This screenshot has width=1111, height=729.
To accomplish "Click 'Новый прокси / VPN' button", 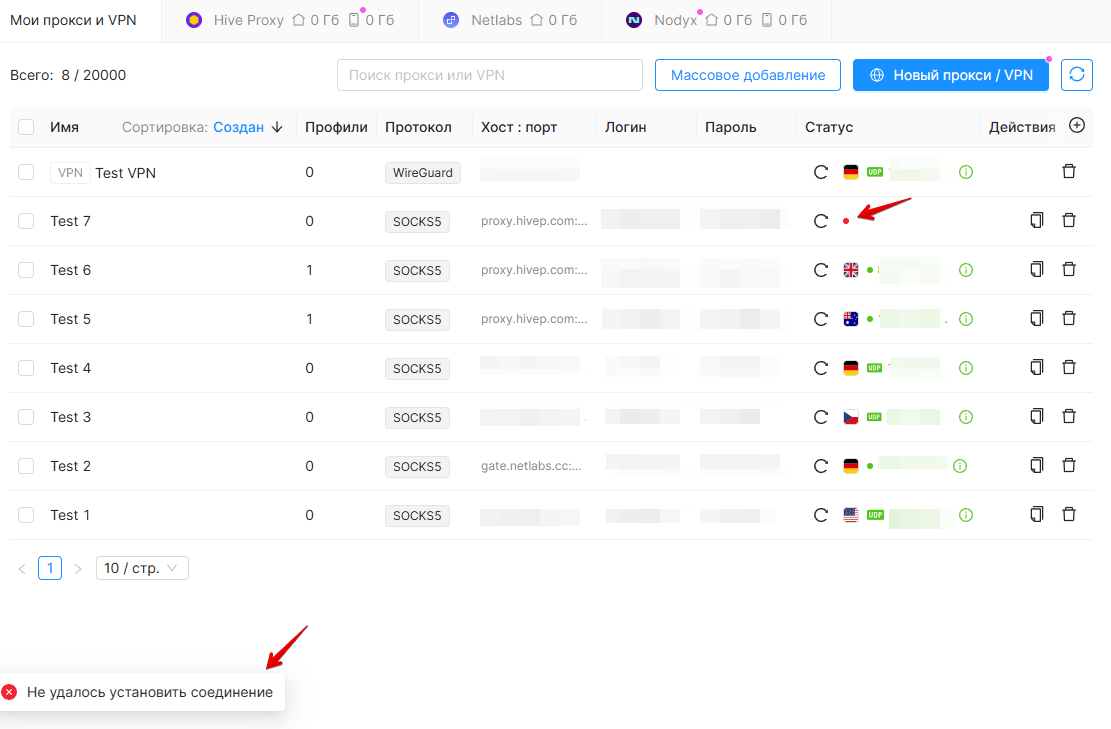I will point(951,75).
